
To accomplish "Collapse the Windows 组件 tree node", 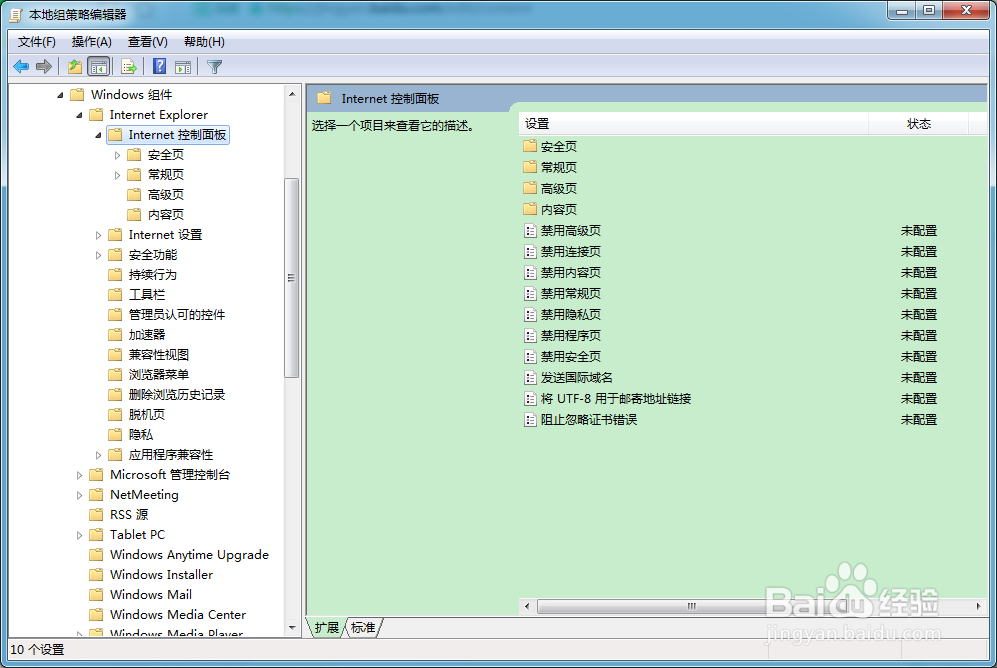I will click(60, 95).
